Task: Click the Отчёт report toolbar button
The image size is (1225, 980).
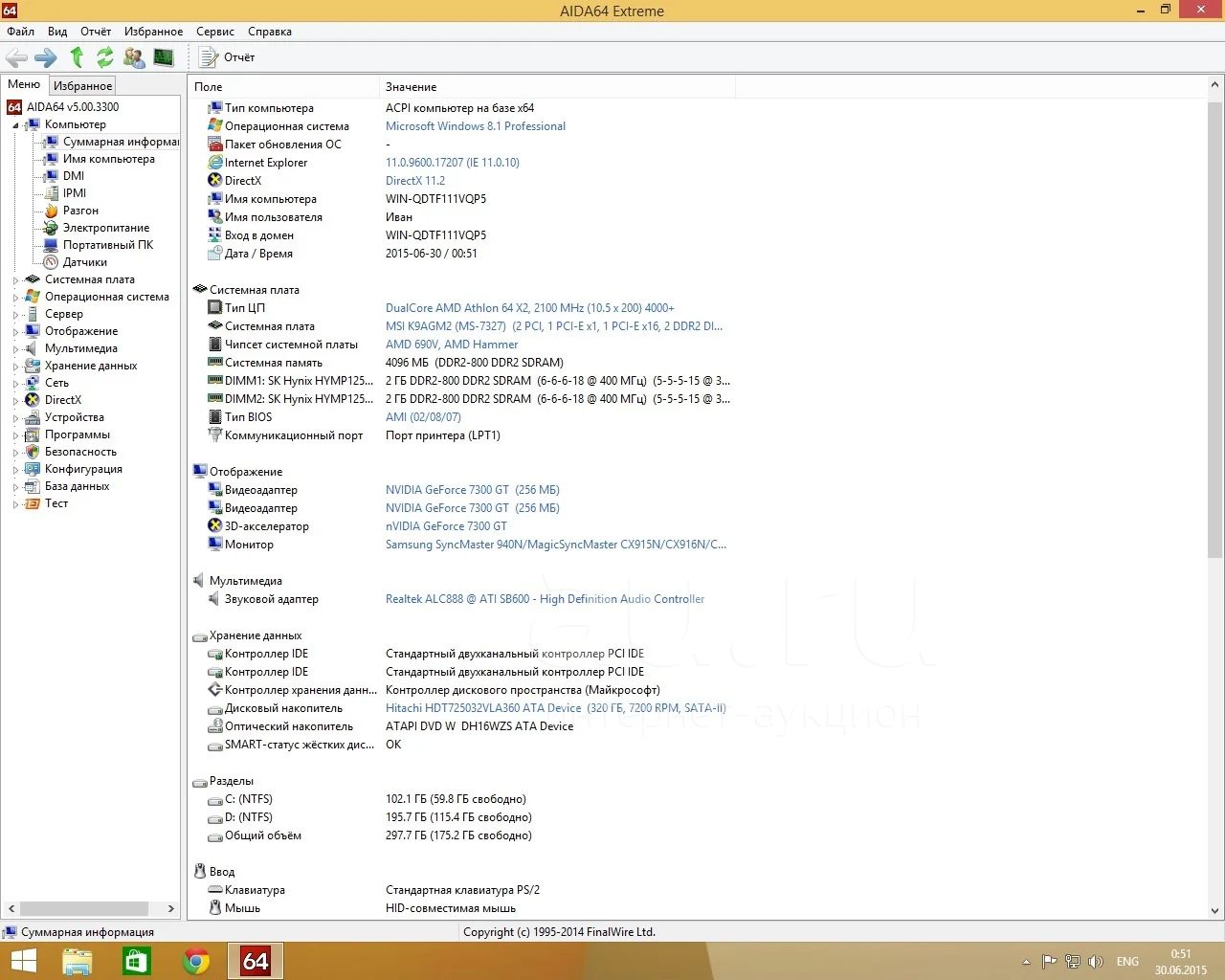Action: click(227, 57)
